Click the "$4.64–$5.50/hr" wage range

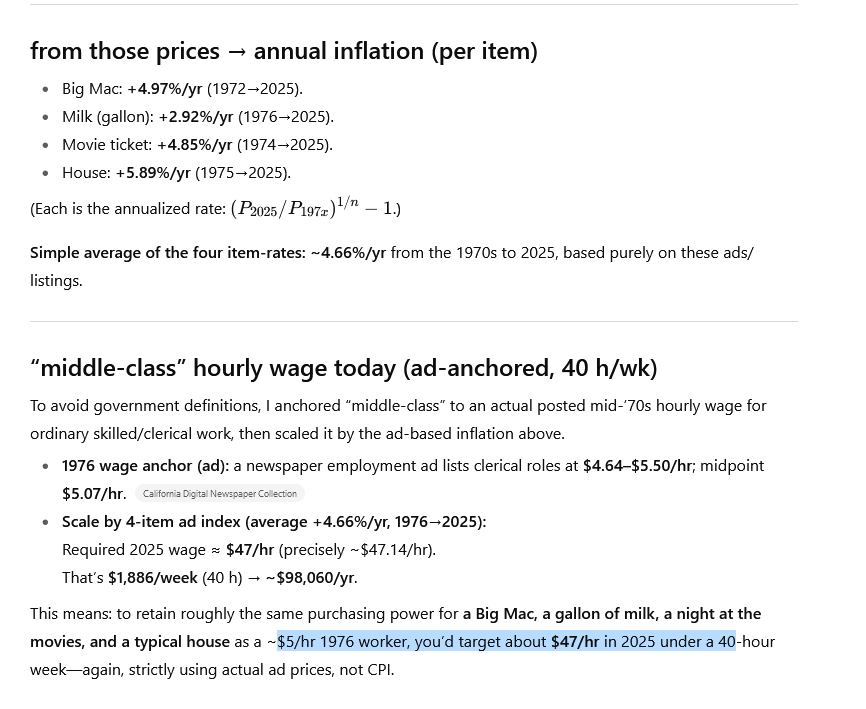[637, 466]
